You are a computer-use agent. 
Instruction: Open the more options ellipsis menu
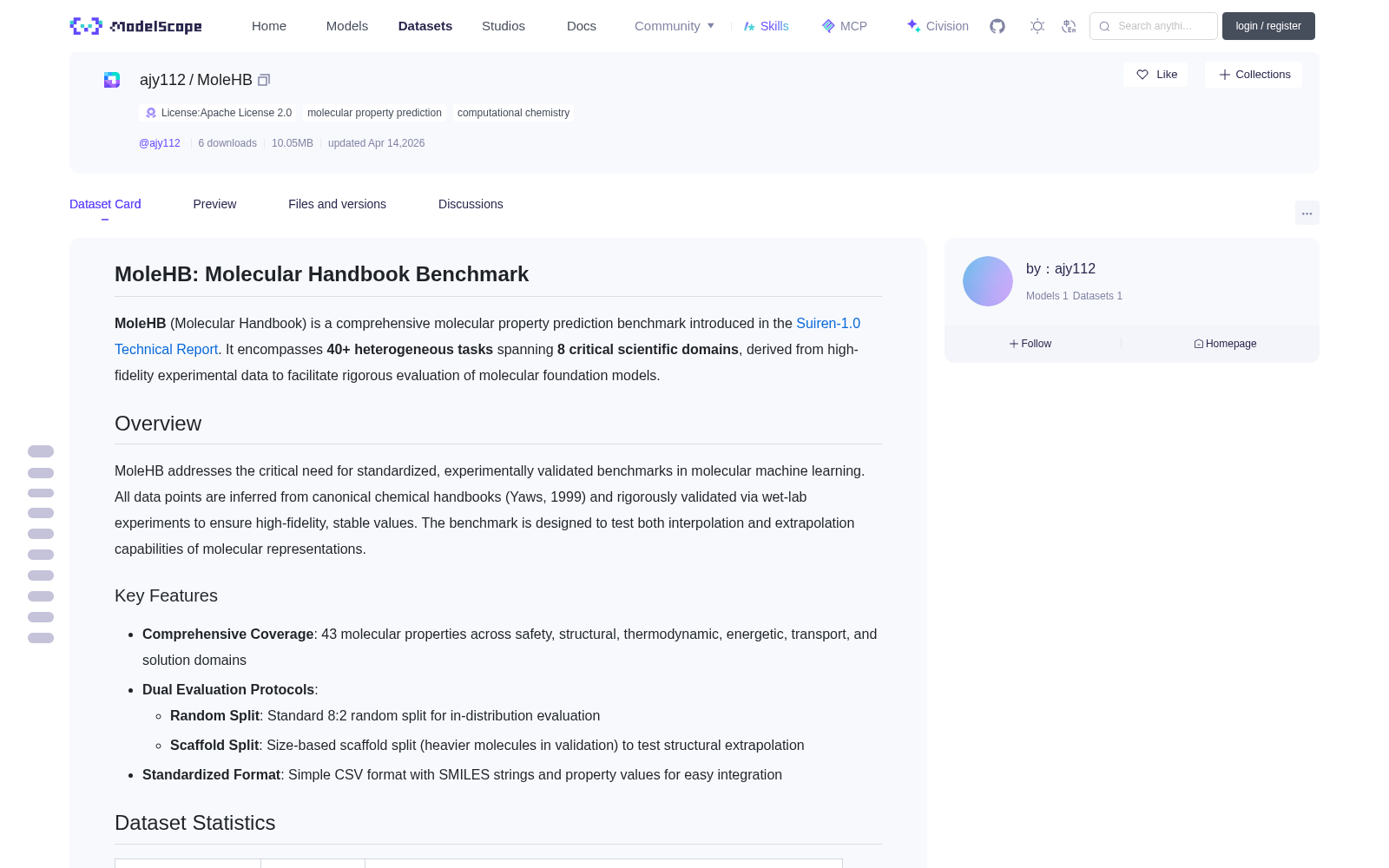pos(1307,213)
